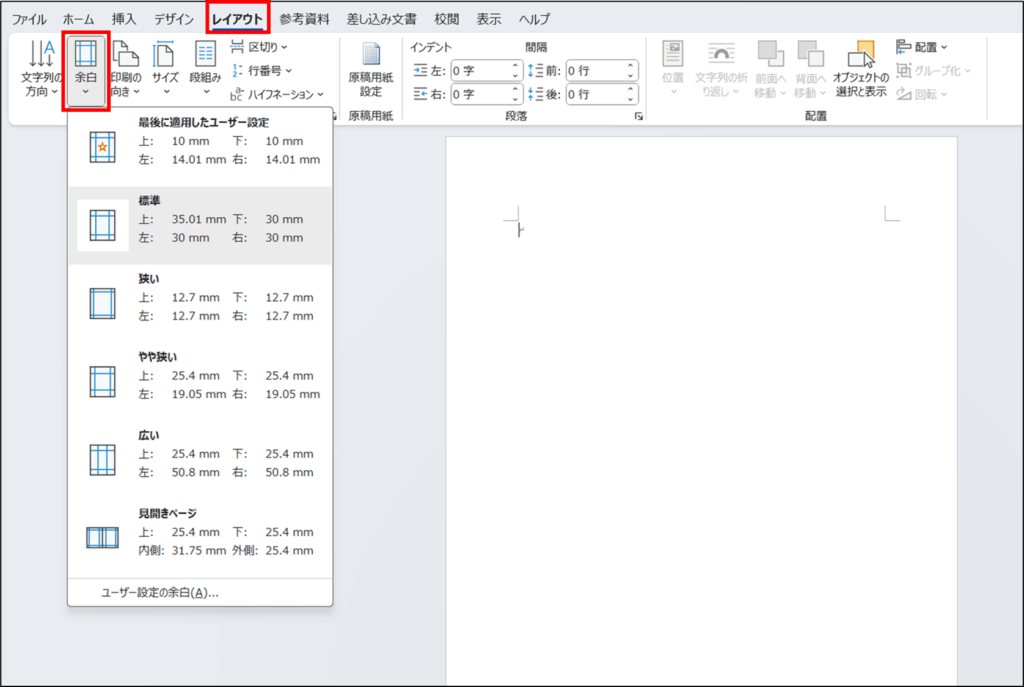This screenshot has width=1024, height=687.
Task: Place cursor in the blank document page
Action: (701, 411)
